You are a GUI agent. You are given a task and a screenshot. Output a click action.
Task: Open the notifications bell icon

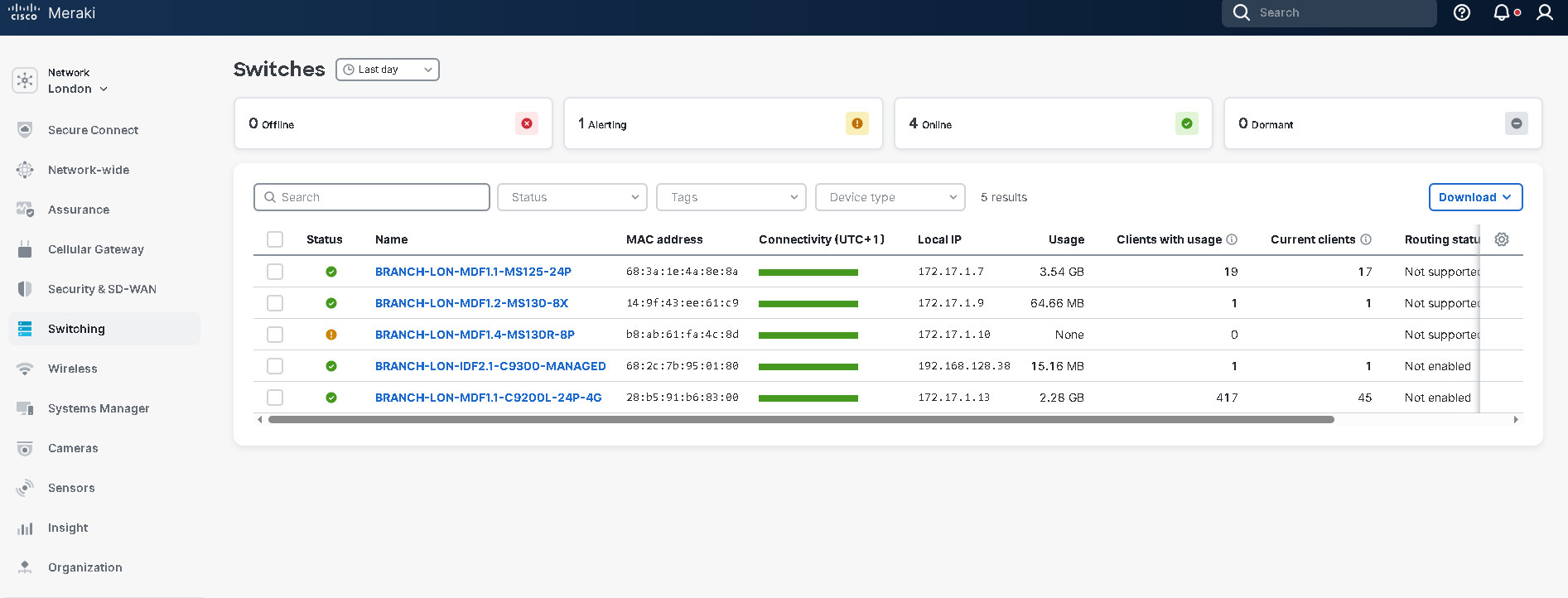coord(1502,12)
